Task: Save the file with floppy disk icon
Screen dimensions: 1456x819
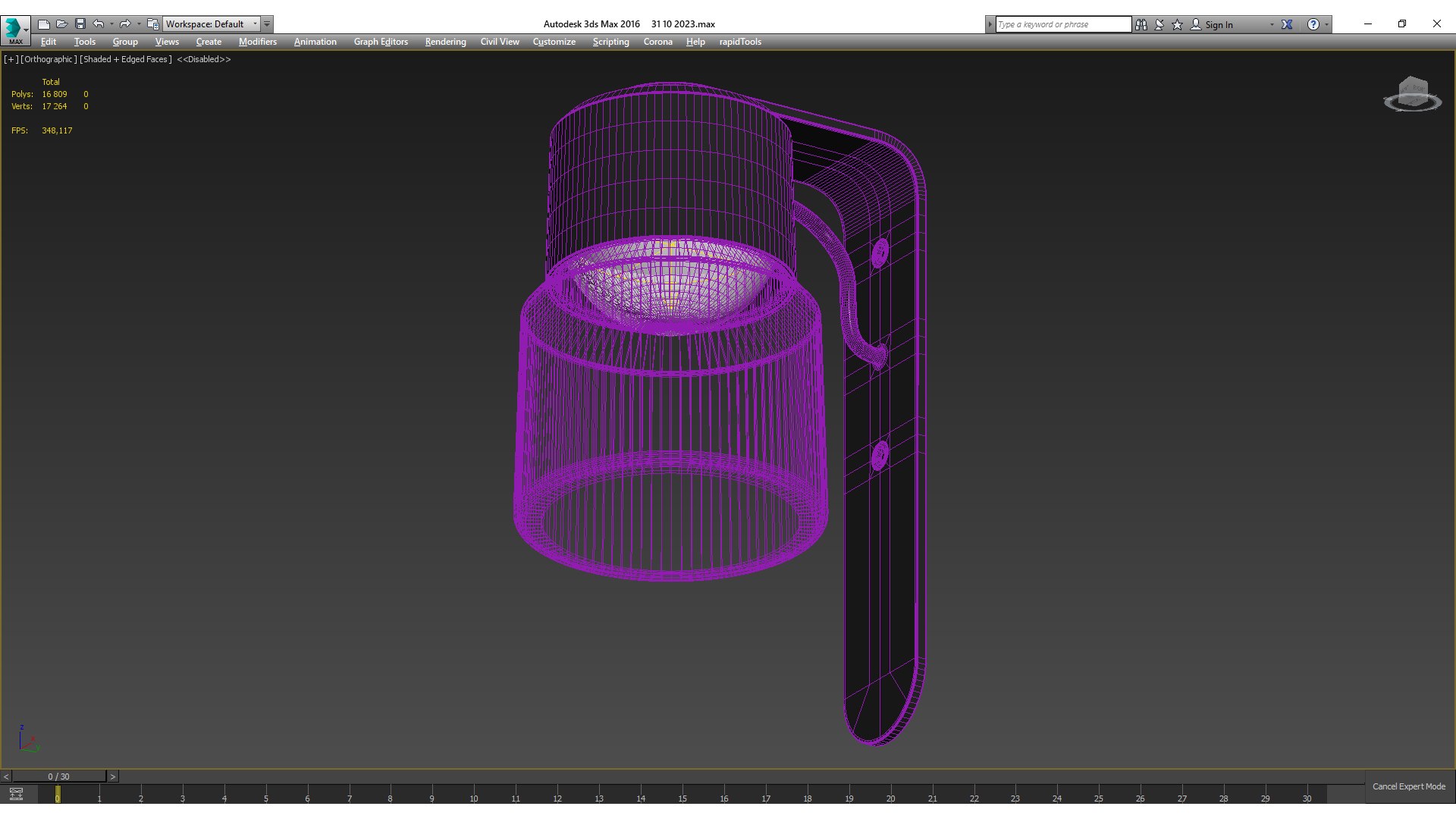Action: (x=80, y=24)
